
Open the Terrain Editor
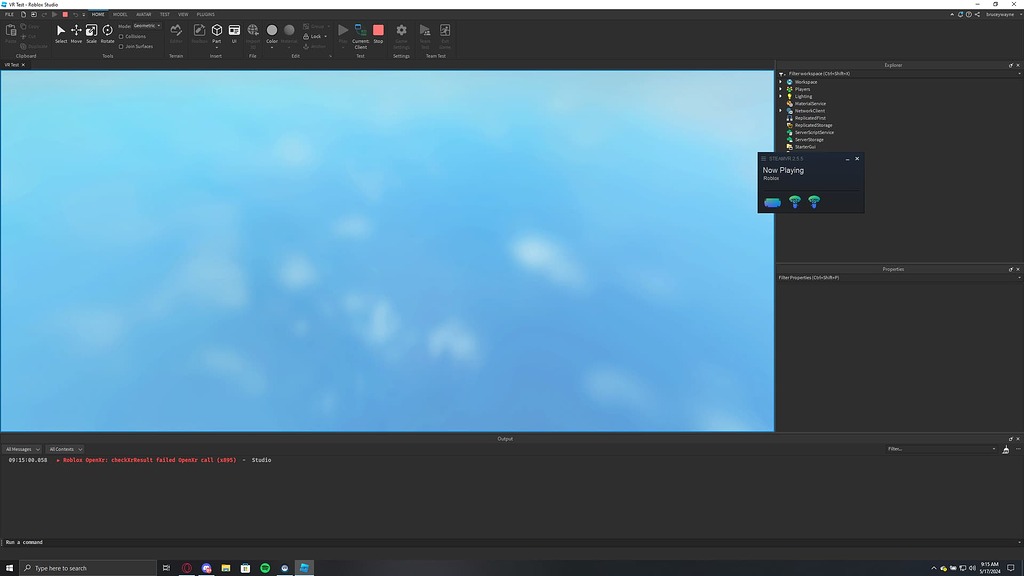click(177, 33)
